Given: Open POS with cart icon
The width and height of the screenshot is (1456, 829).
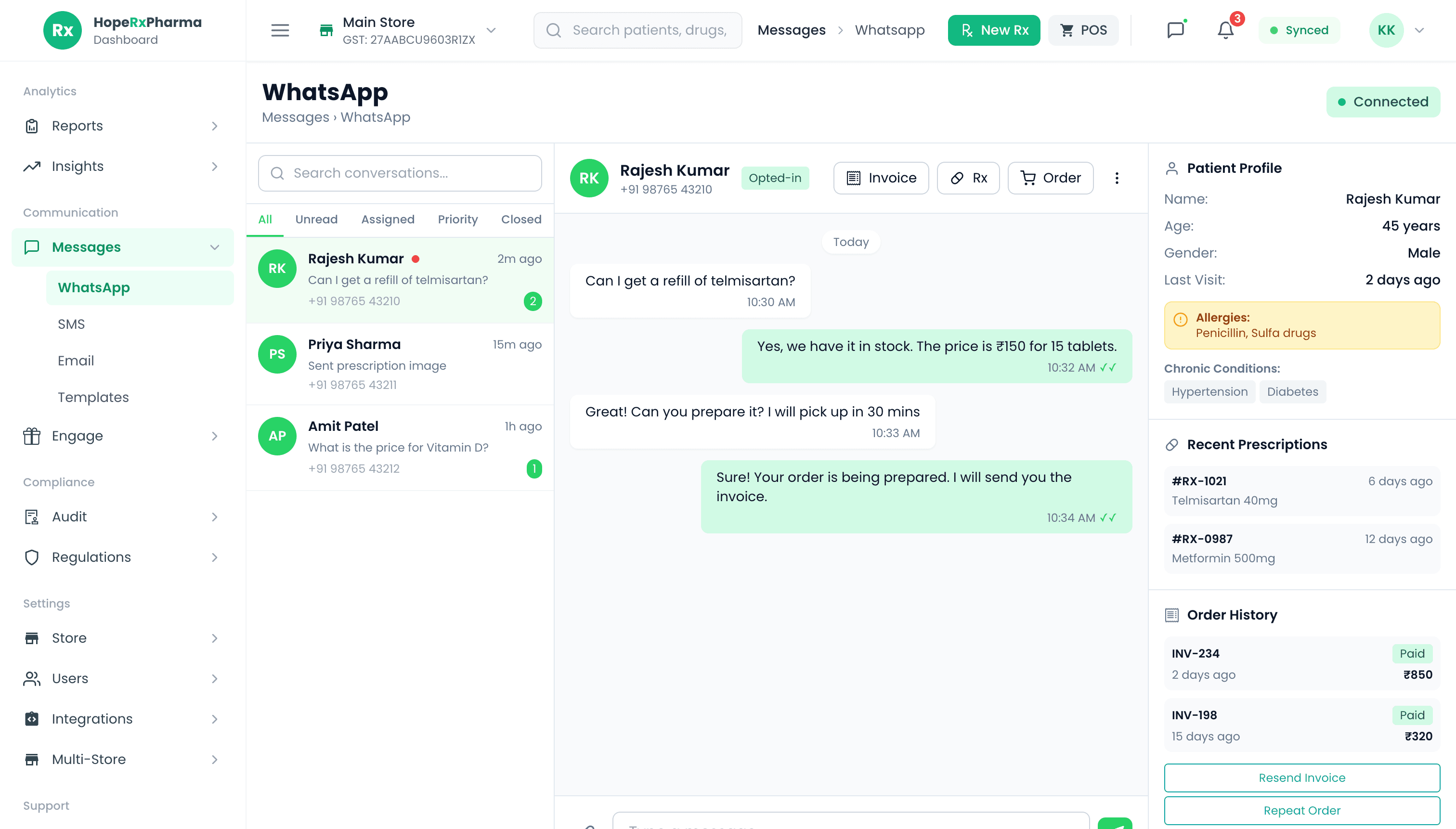Looking at the screenshot, I should [x=1083, y=30].
